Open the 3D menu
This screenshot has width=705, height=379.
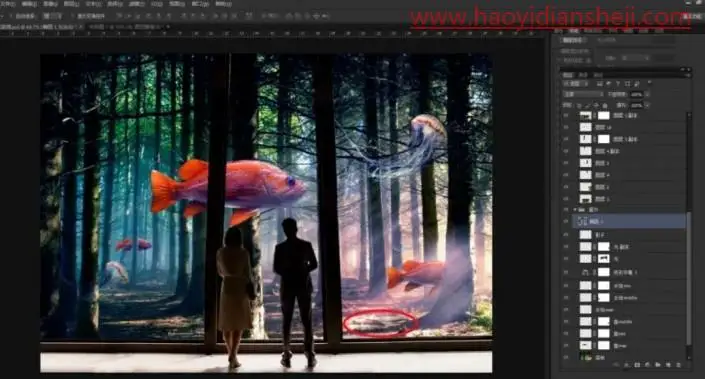click(x=156, y=4)
